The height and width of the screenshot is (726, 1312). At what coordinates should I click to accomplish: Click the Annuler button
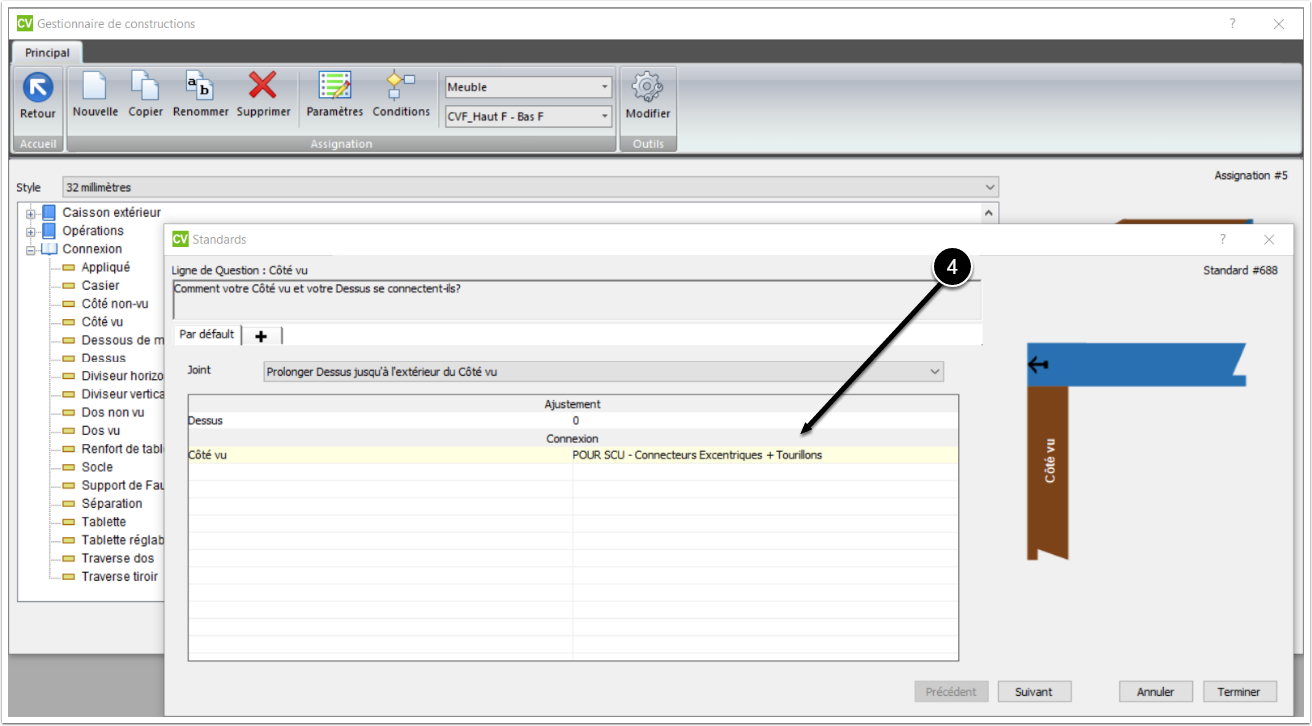click(x=1156, y=691)
